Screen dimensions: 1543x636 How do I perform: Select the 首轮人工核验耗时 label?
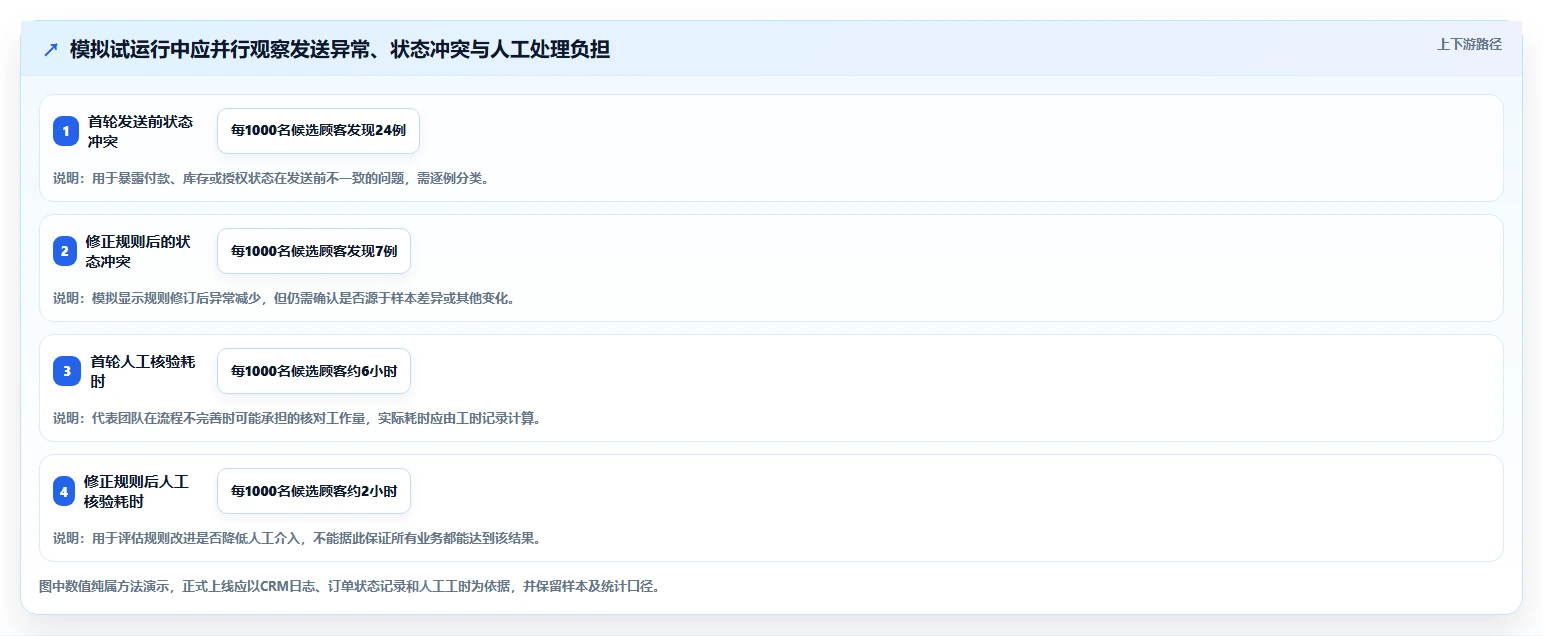(x=142, y=371)
